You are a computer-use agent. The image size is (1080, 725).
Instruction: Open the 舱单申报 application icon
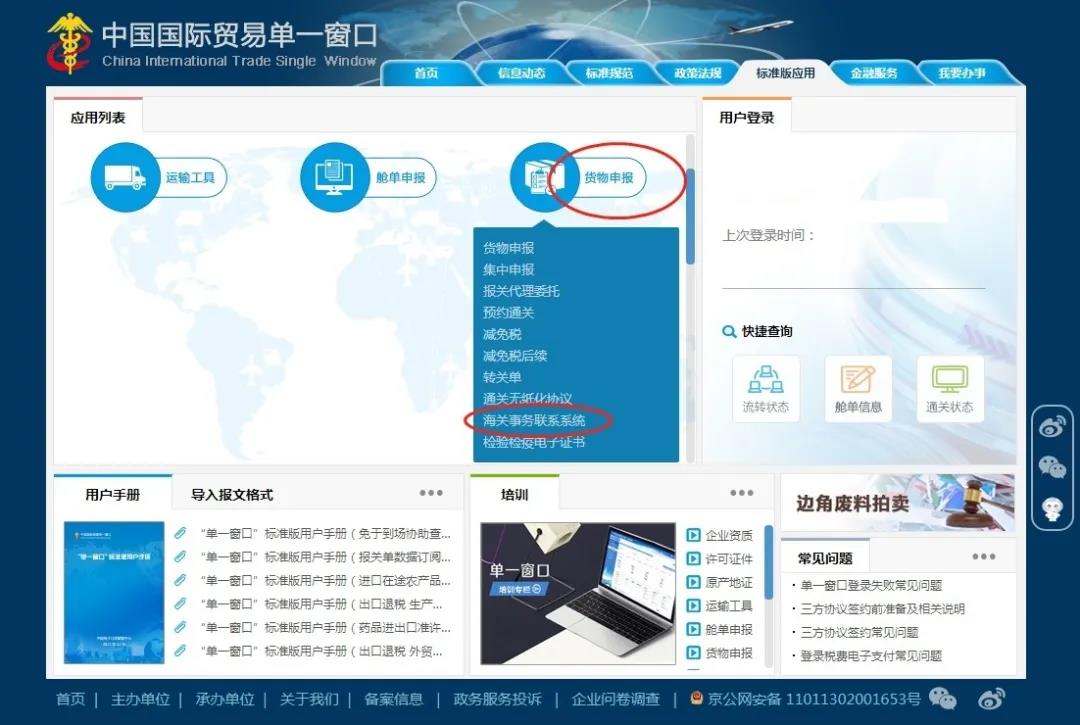tap(335, 178)
